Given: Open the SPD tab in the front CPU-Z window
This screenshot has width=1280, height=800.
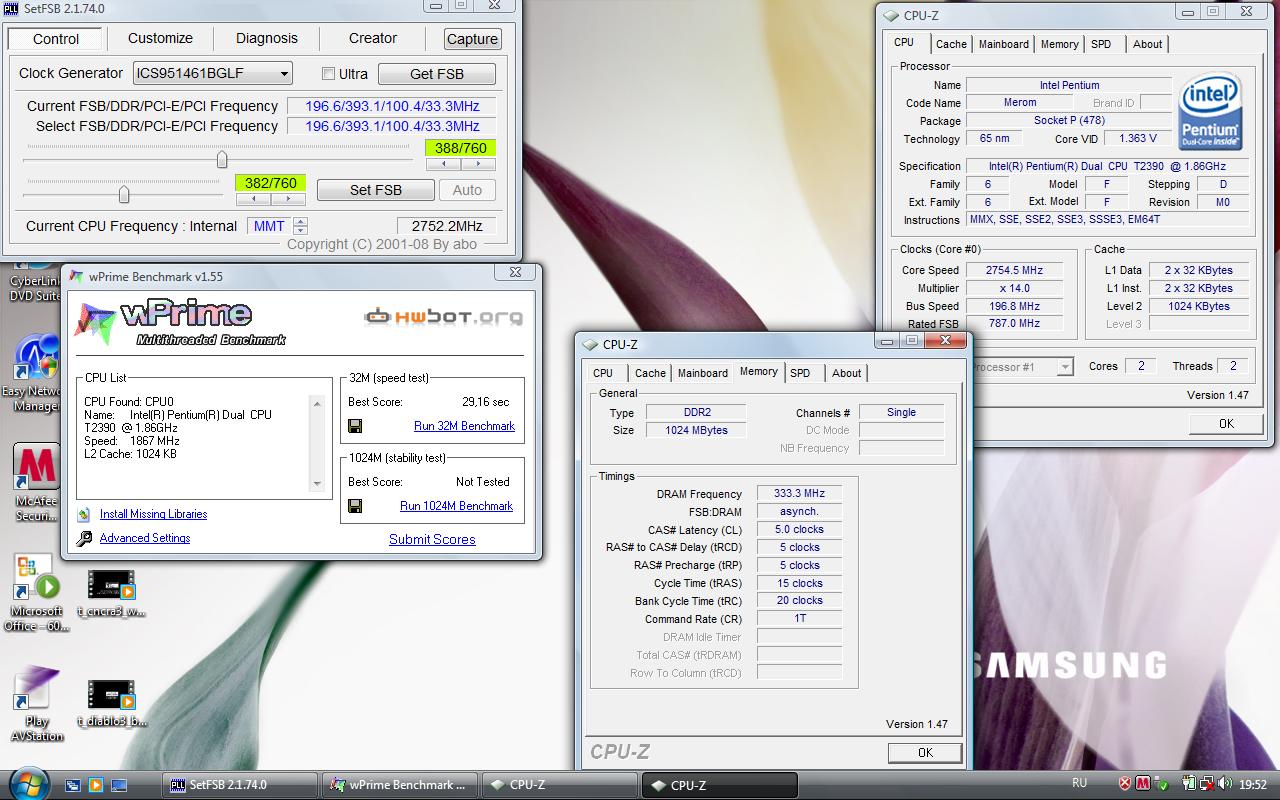Looking at the screenshot, I should (x=800, y=373).
